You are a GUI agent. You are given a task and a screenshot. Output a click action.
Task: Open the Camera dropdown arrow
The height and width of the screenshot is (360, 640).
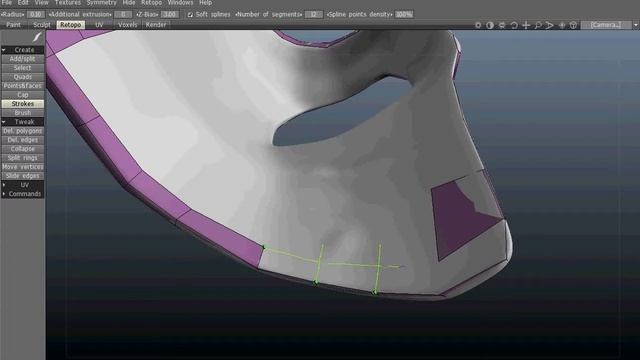coord(636,25)
